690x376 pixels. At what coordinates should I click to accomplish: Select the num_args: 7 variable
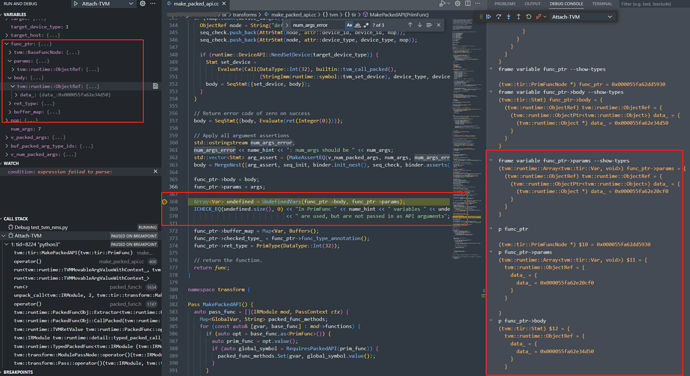(x=26, y=129)
